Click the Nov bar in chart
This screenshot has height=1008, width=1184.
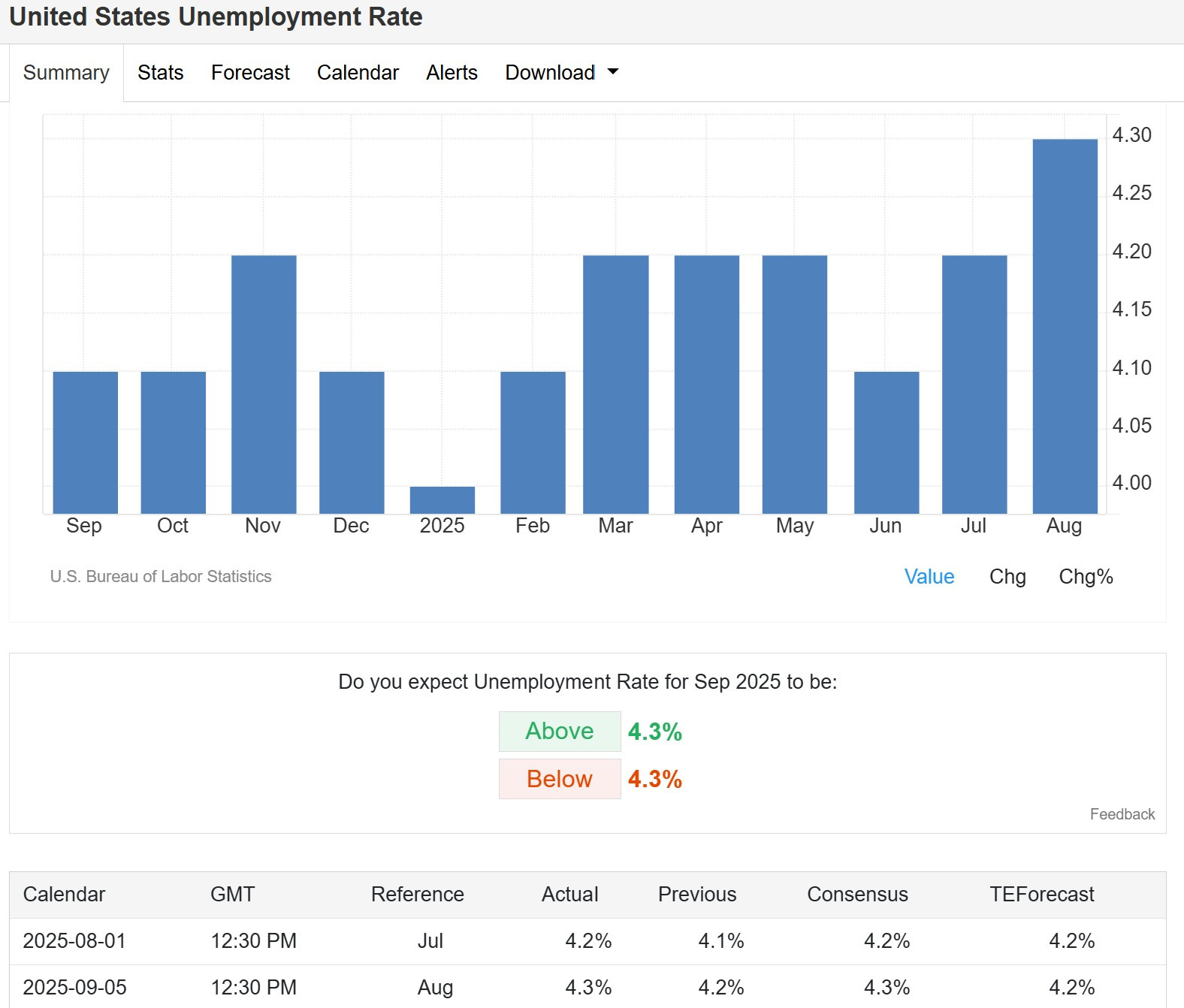pos(264,385)
